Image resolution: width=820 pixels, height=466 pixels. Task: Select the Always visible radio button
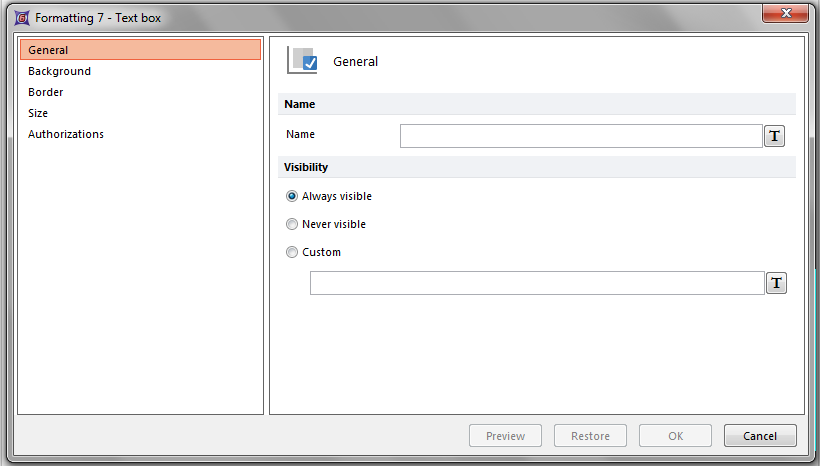[x=292, y=197]
